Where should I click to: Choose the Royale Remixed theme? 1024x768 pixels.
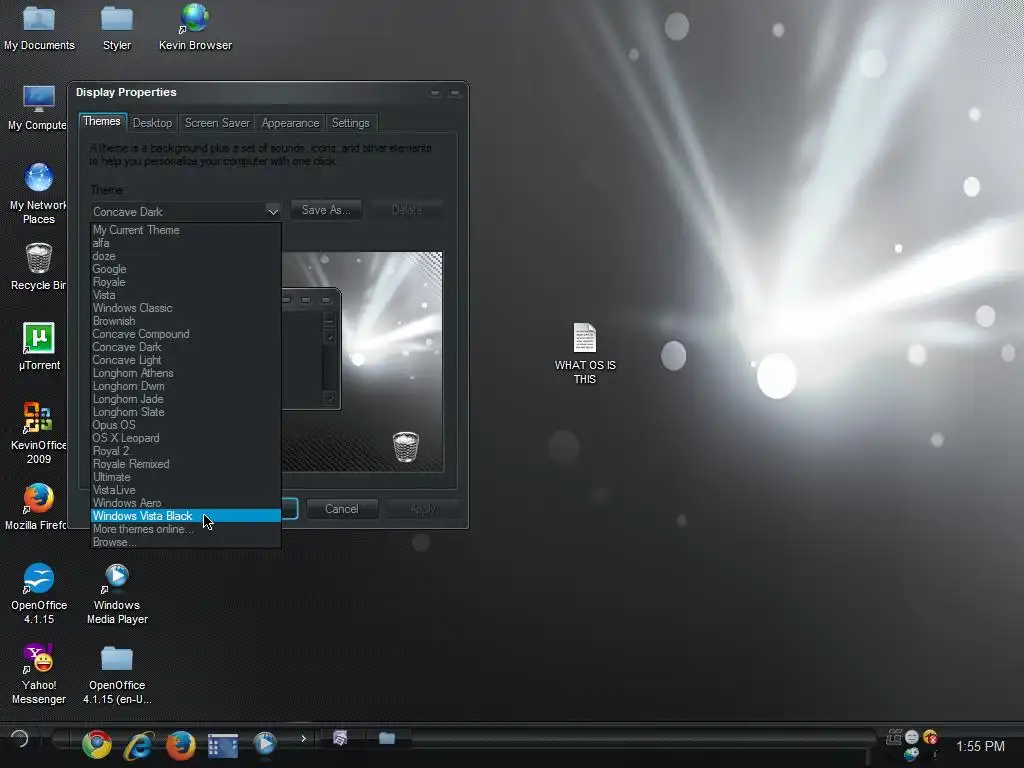(x=185, y=464)
